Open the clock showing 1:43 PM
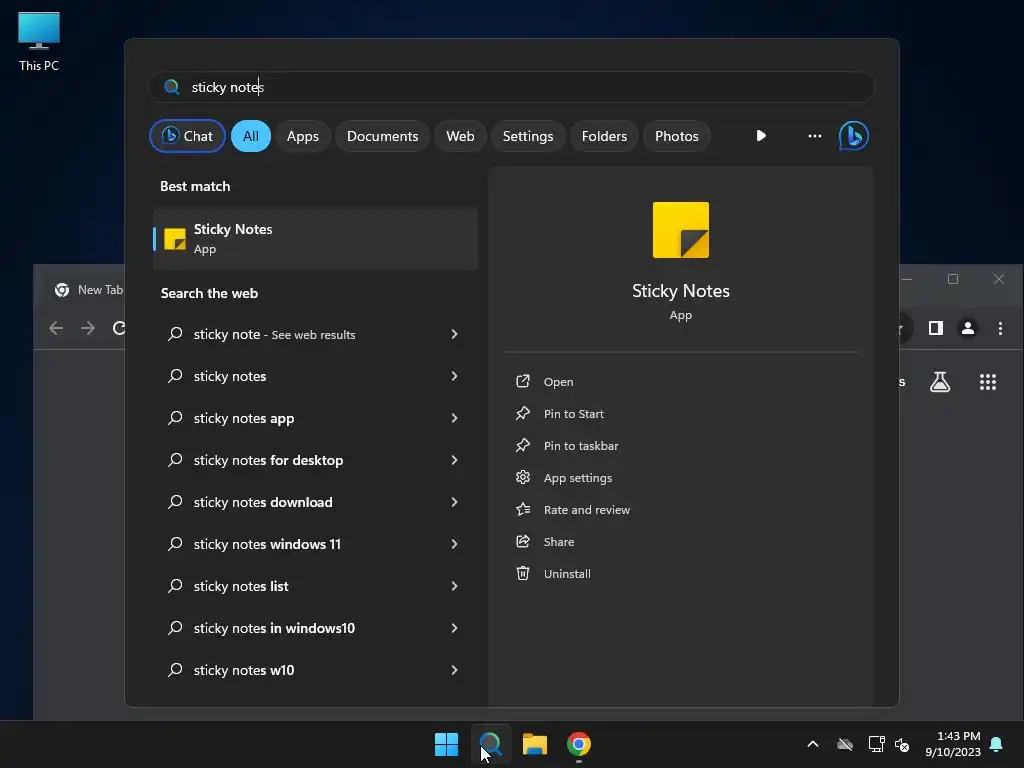Viewport: 1024px width, 768px height. pos(952,744)
